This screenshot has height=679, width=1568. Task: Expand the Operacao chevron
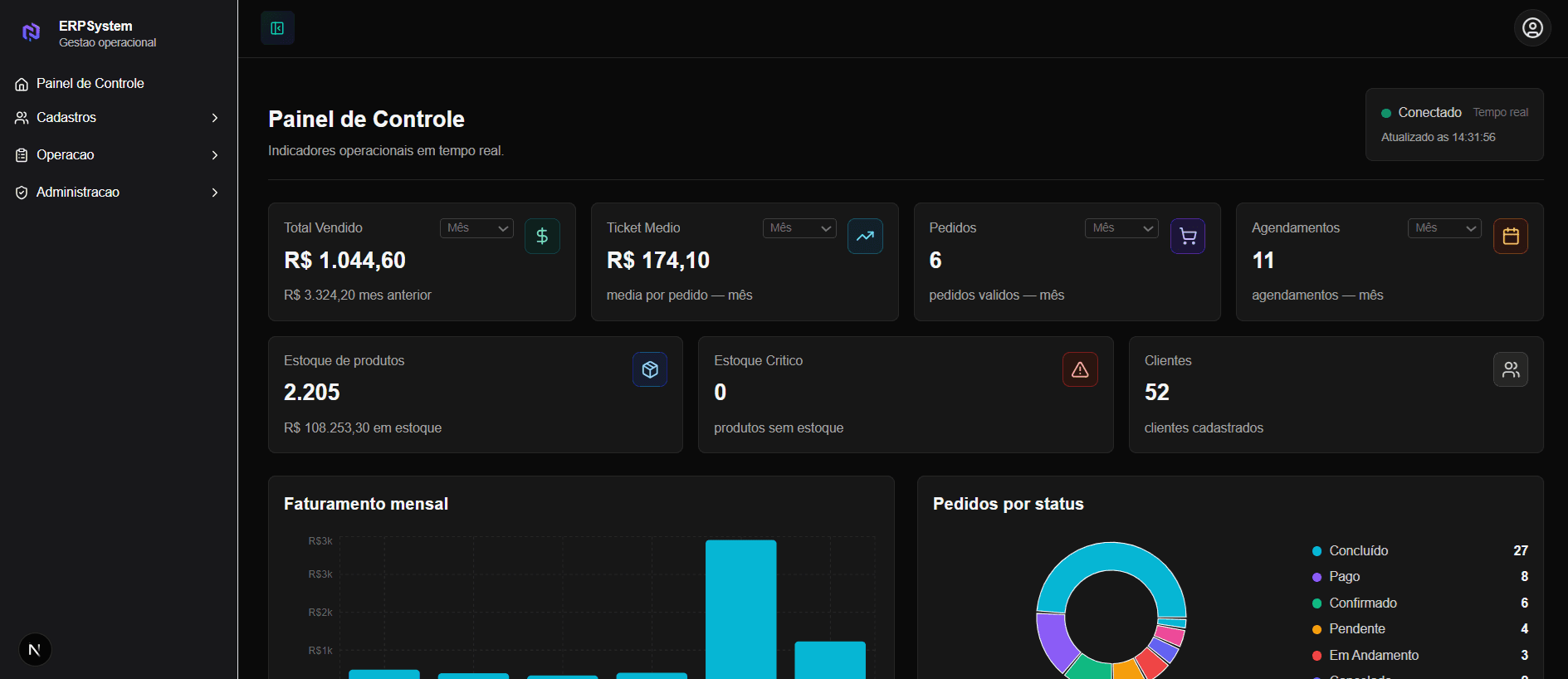point(215,155)
